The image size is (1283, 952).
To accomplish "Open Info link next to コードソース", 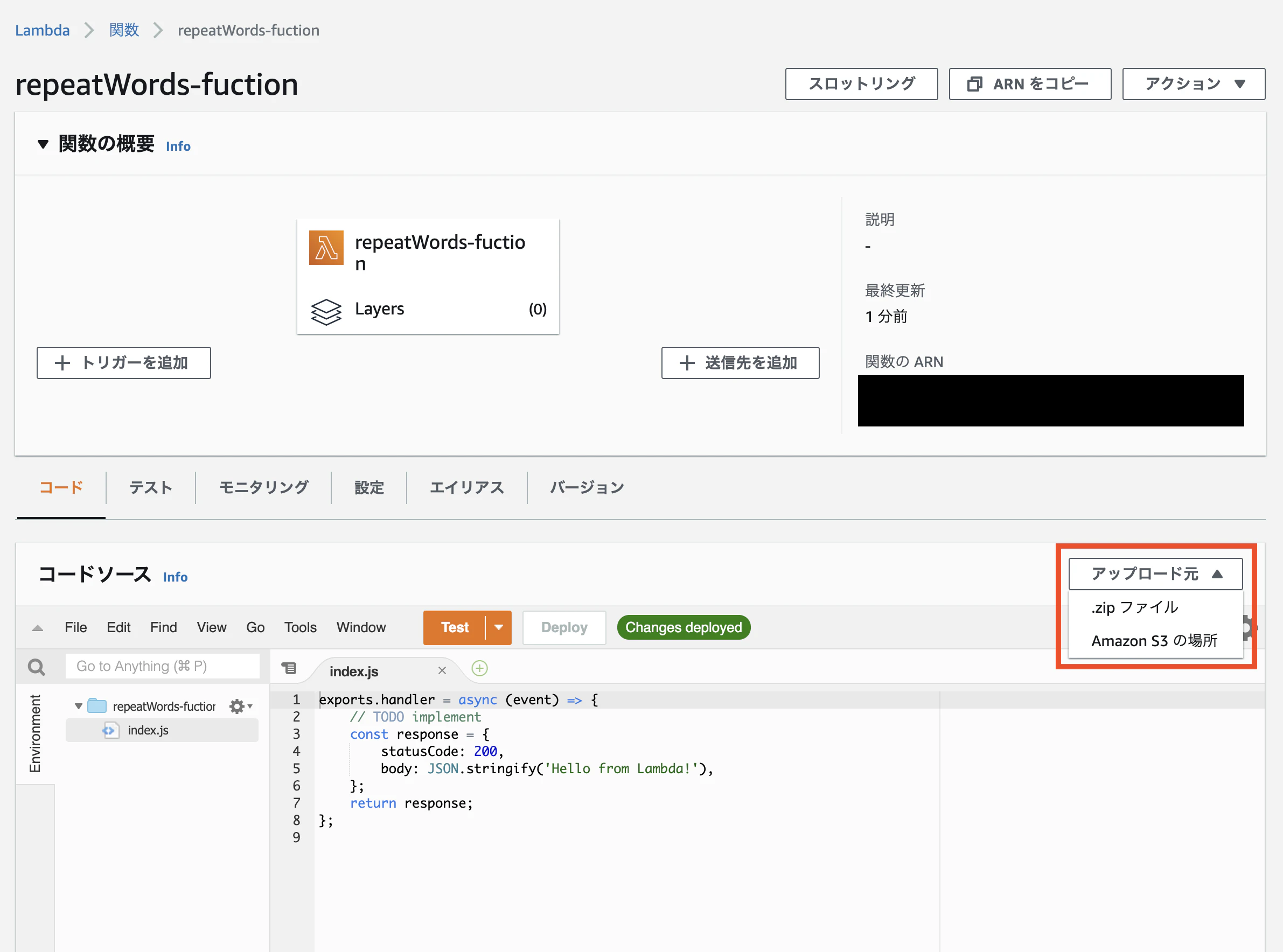I will point(175,577).
